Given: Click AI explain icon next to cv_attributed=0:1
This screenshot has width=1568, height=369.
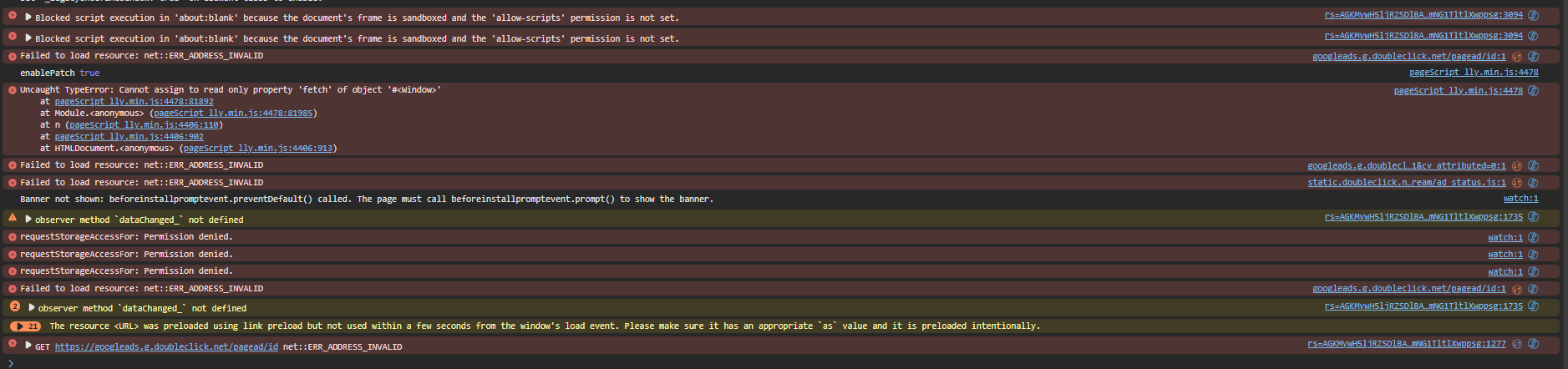Looking at the screenshot, I should tap(1533, 166).
